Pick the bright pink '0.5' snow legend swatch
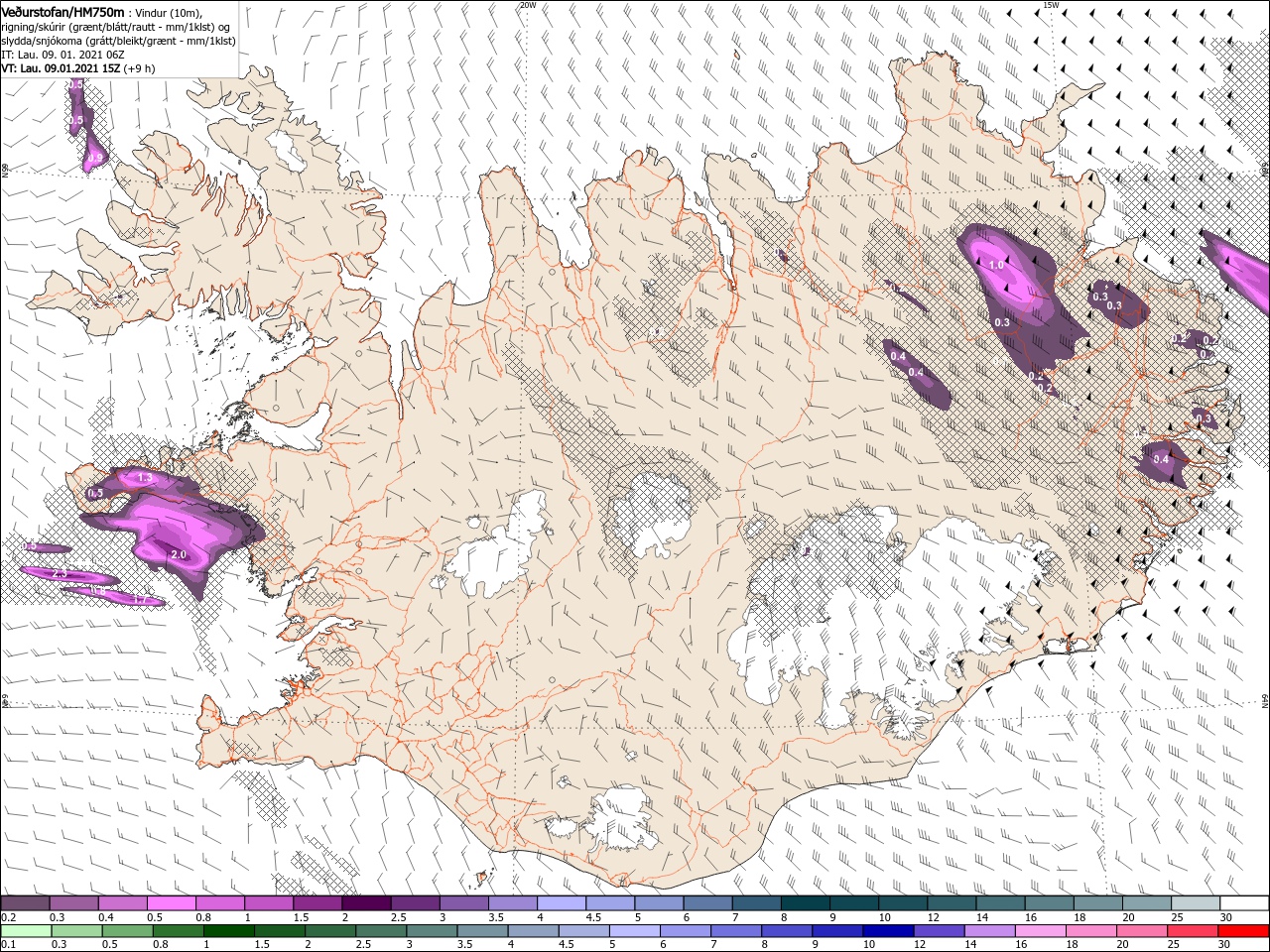 [x=171, y=903]
